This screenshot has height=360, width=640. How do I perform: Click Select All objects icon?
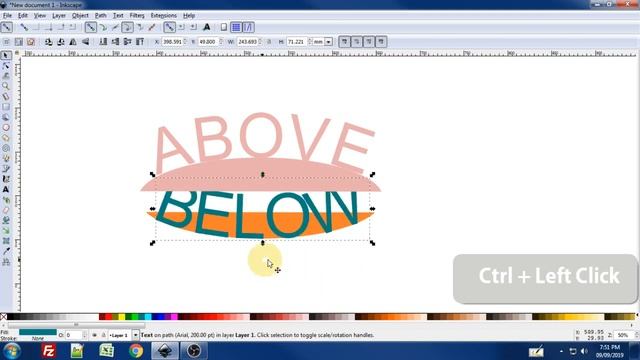click(x=6, y=42)
